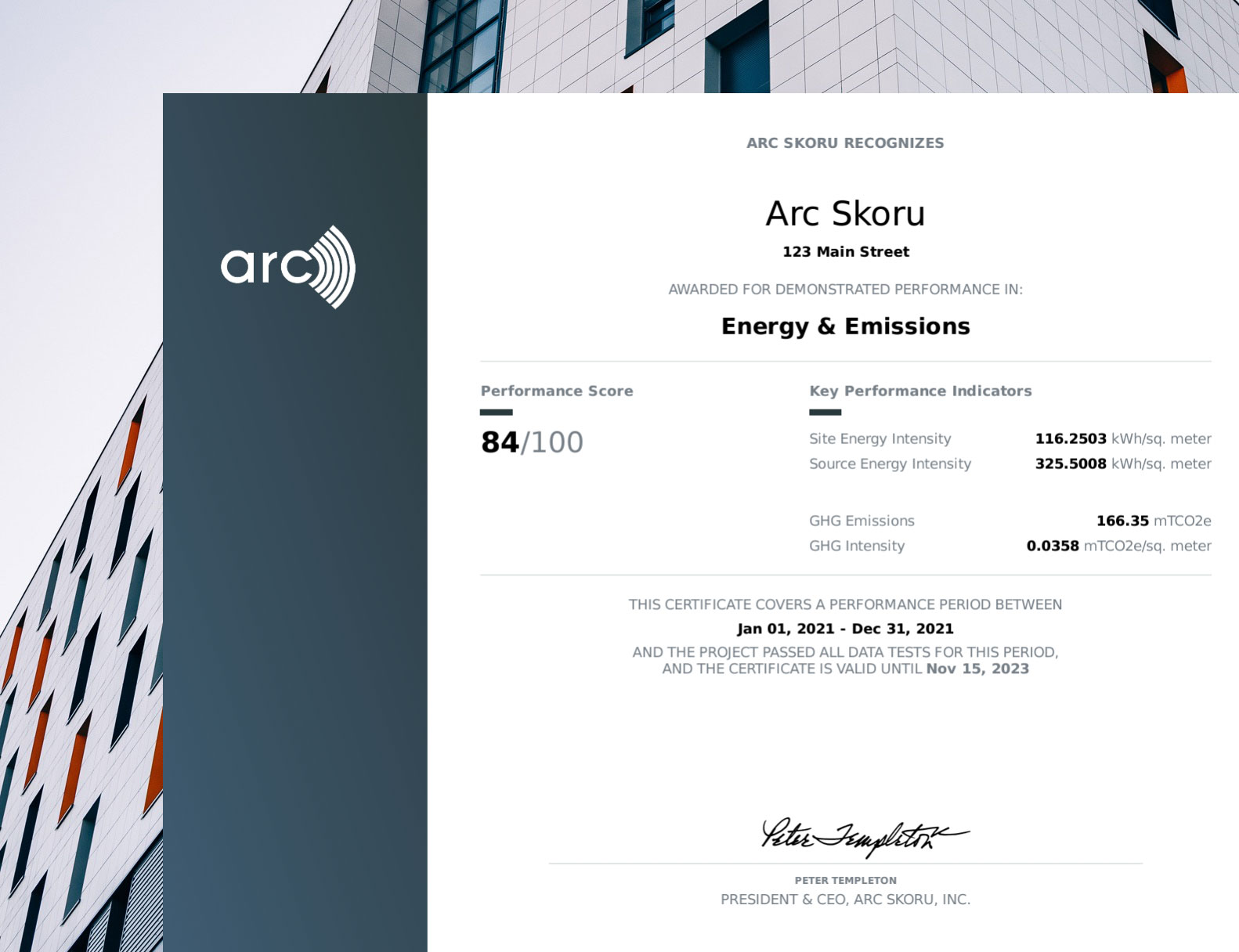Click the 325.5008 kWh/sq. meter value
This screenshot has width=1239, height=952.
tap(1123, 464)
